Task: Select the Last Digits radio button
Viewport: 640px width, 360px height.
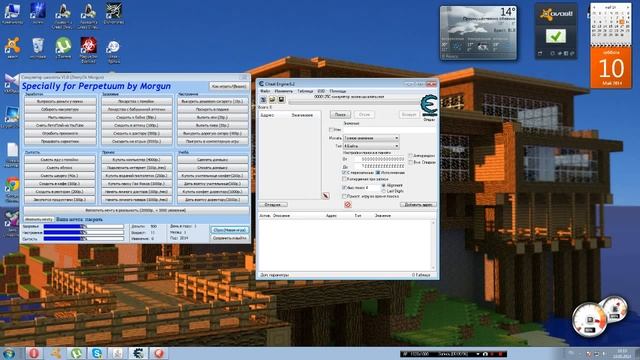Action: click(x=384, y=191)
